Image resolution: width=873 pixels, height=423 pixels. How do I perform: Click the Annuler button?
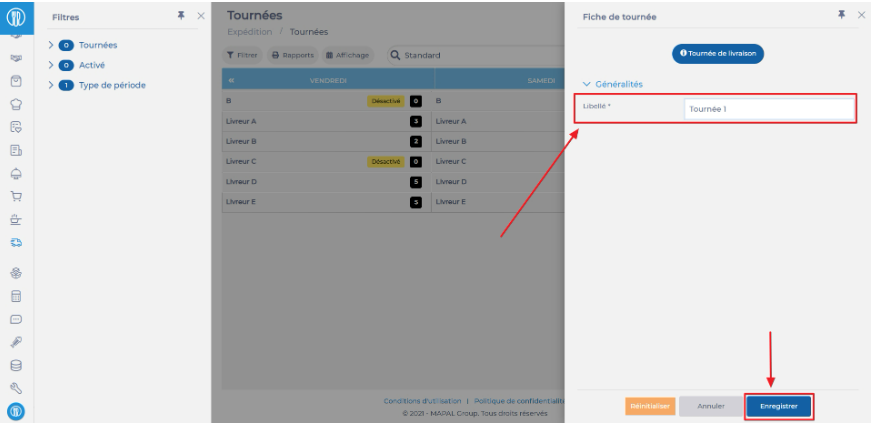pyautogui.click(x=710, y=406)
